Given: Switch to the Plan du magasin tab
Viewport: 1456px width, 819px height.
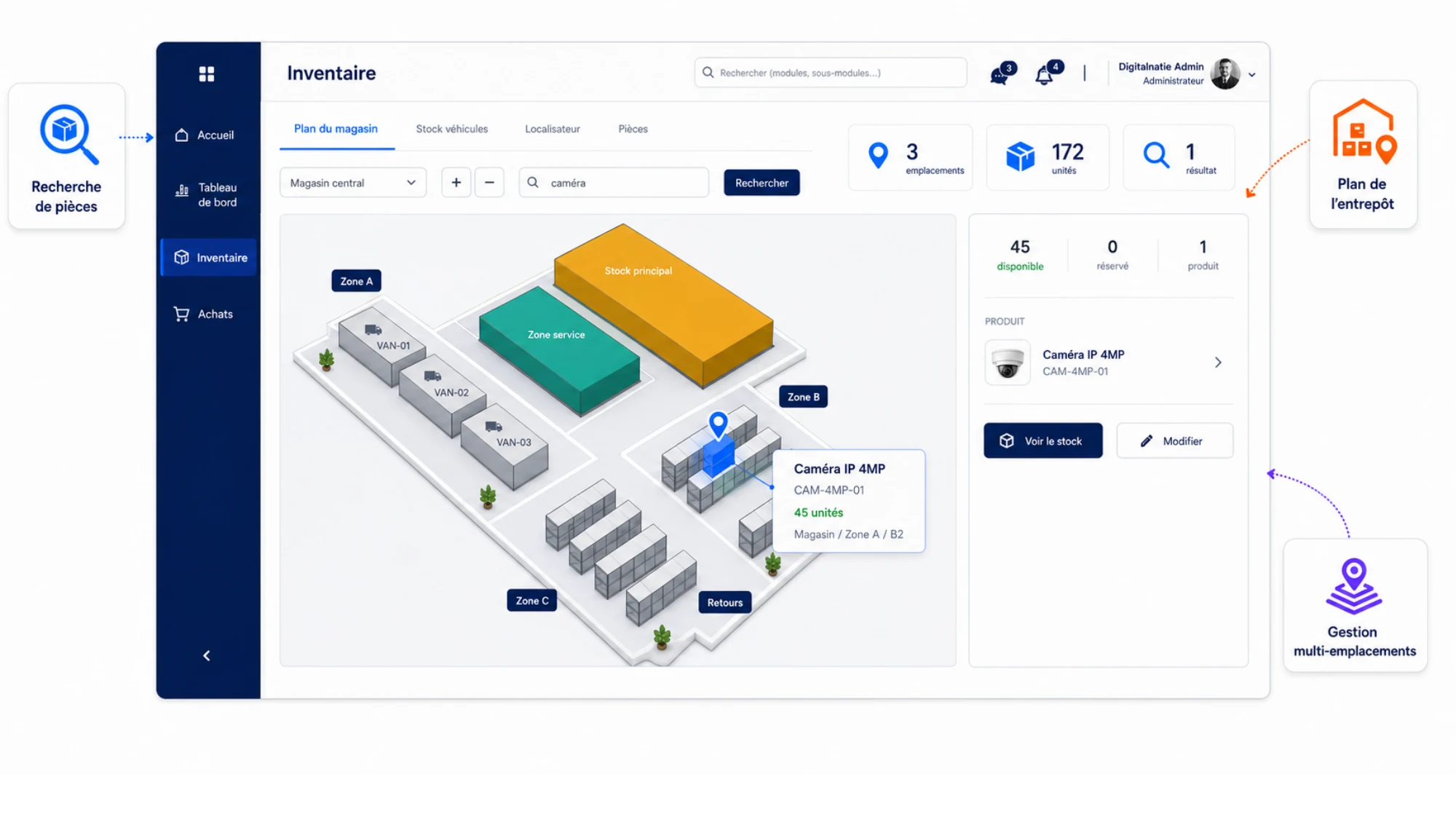Looking at the screenshot, I should coord(336,129).
